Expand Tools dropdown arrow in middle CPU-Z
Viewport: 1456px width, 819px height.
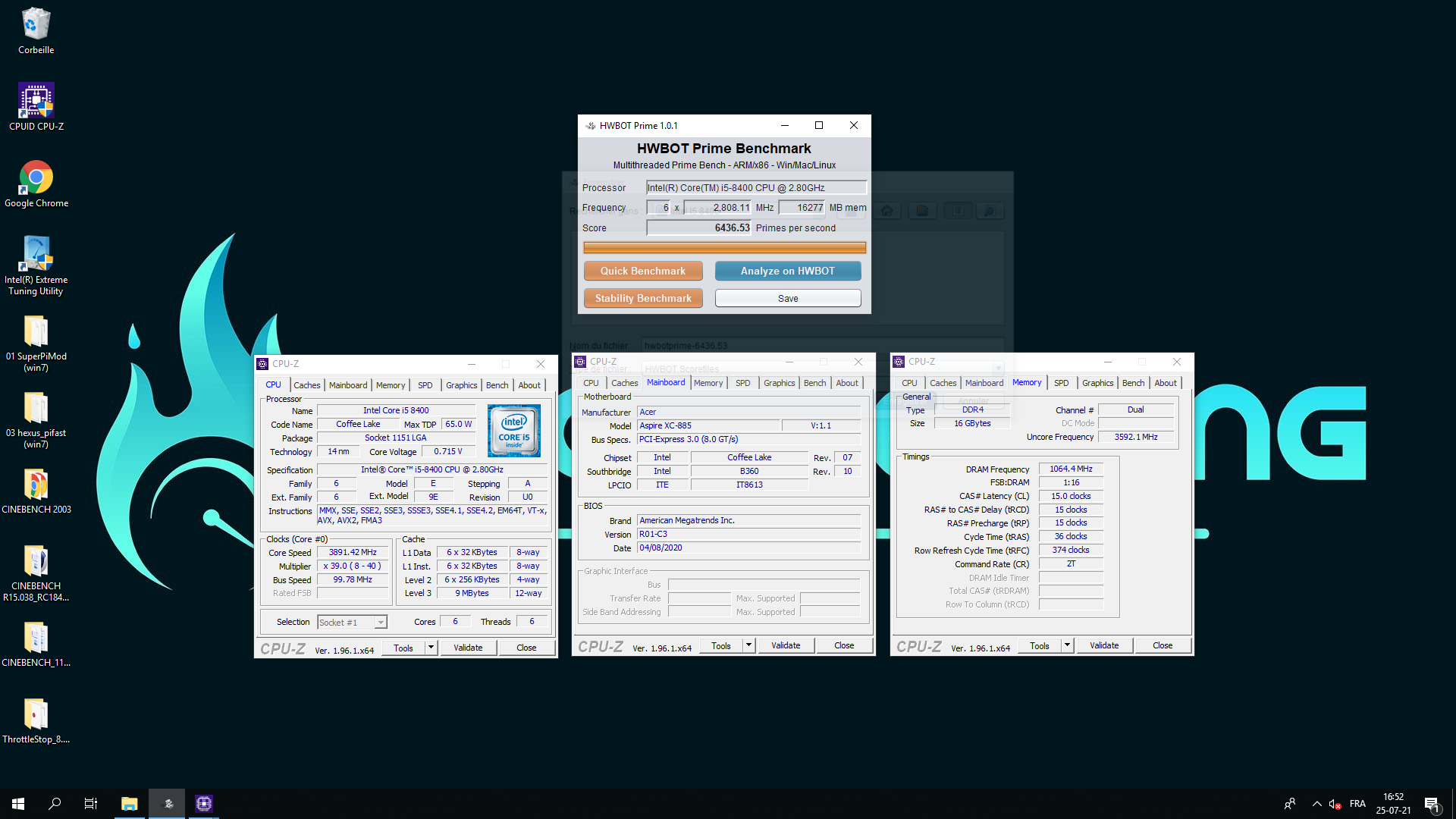[748, 645]
